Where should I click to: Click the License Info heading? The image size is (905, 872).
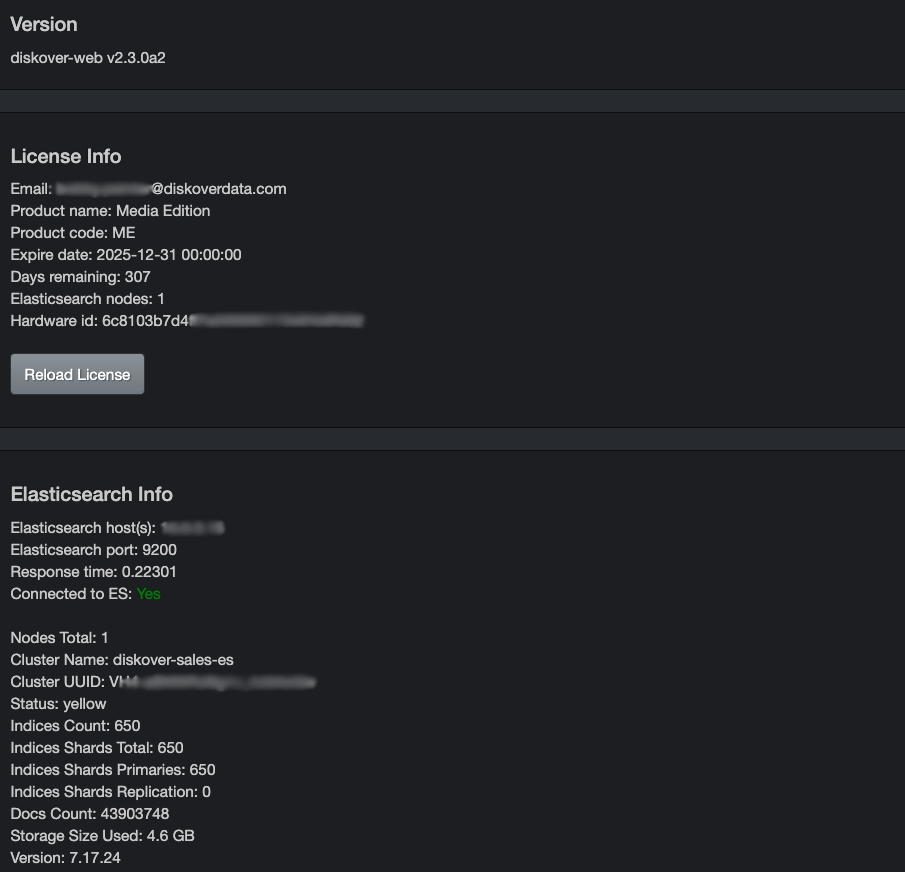[x=65, y=156]
